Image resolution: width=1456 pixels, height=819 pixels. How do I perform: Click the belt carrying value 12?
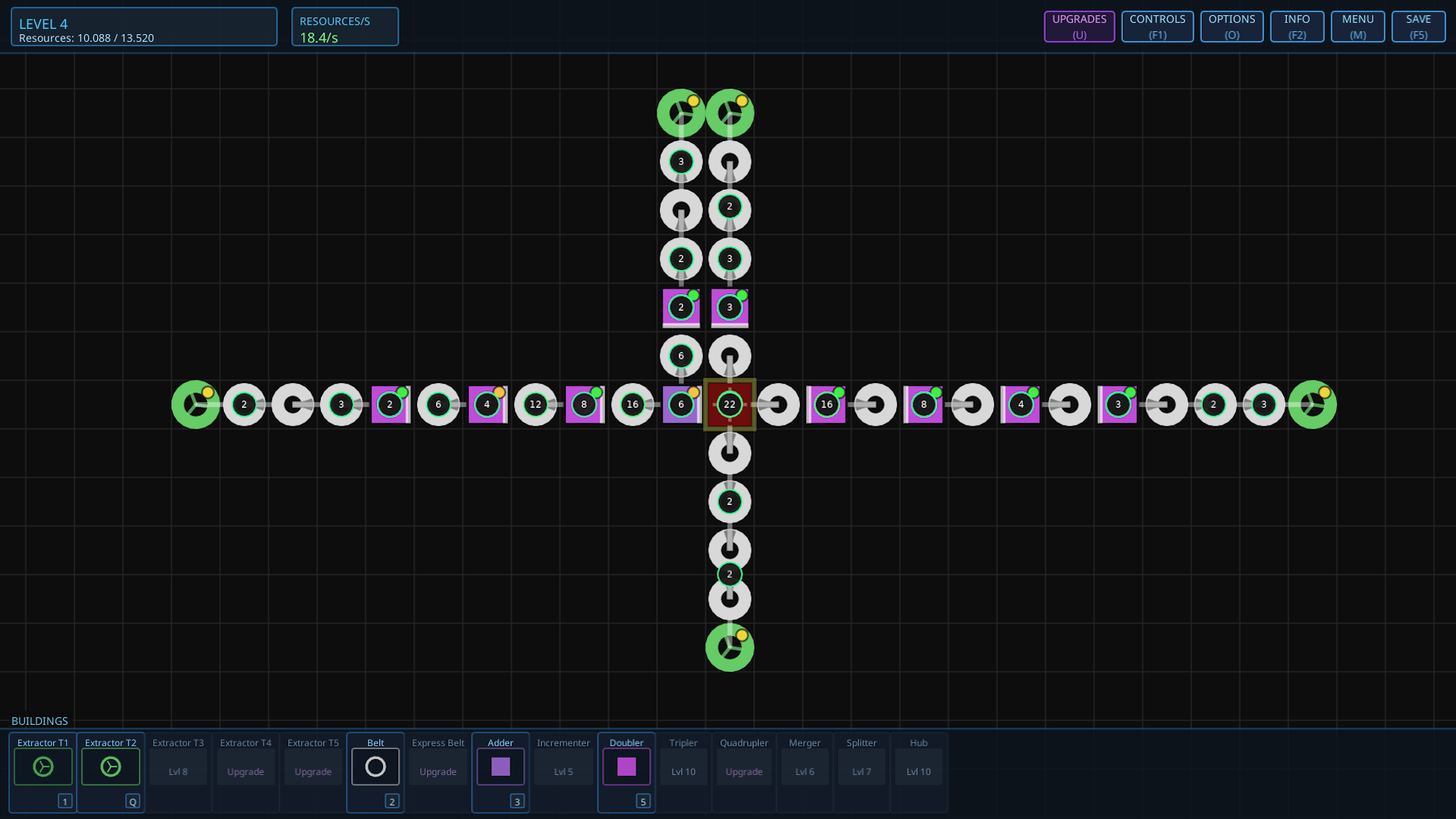point(535,404)
